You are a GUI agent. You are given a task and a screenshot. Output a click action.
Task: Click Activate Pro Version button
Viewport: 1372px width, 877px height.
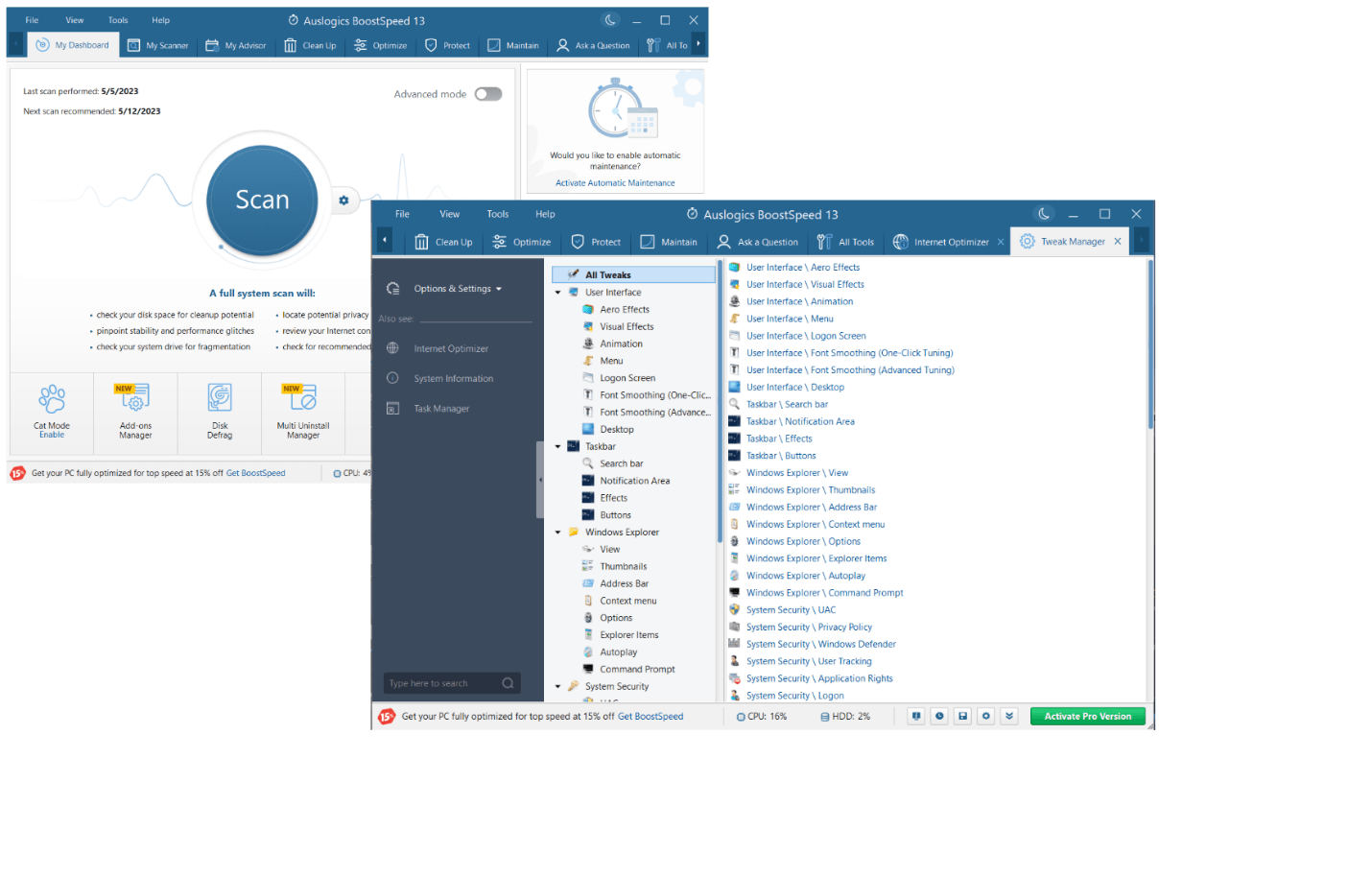click(x=1087, y=716)
